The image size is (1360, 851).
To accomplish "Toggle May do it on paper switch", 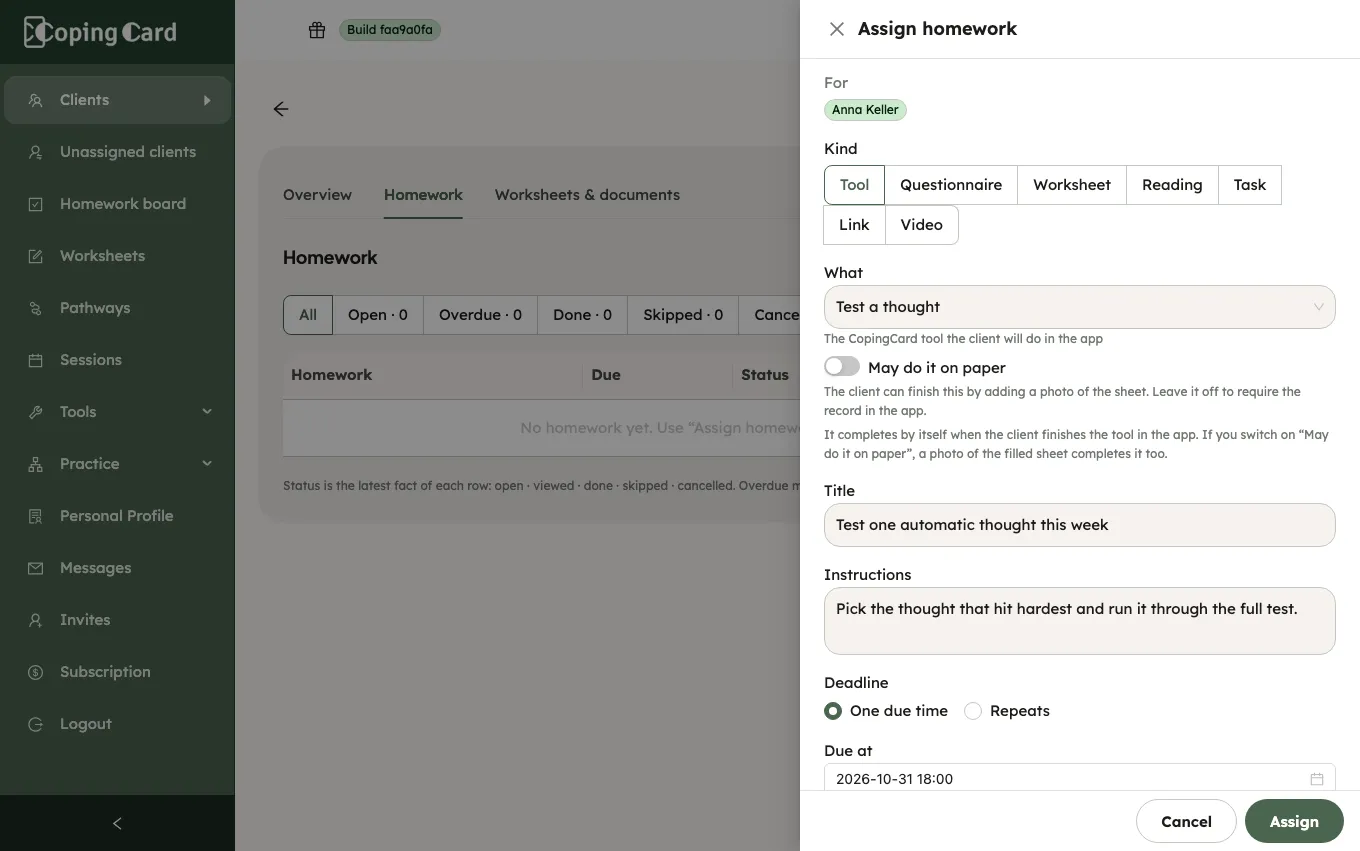I will (842, 367).
